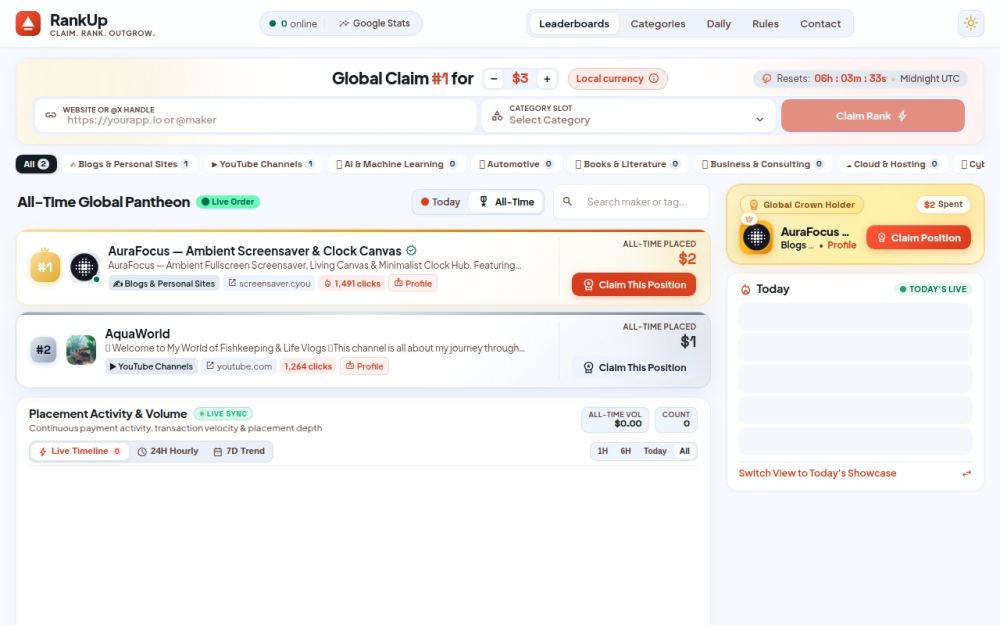1000x625 pixels.
Task: Open the screensaver.cyou link
Action: coord(269,283)
